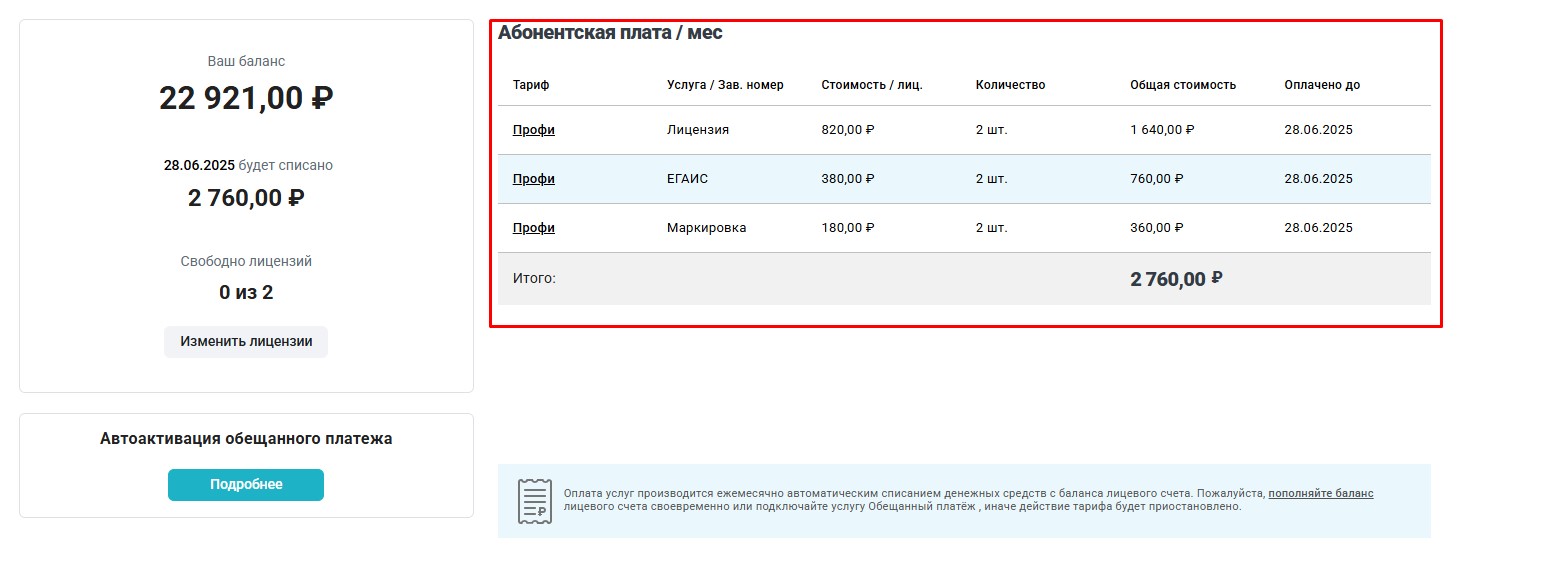The height and width of the screenshot is (572, 1554).
Task: Open Профи tariff link in ЕГАИС row
Action: click(534, 179)
